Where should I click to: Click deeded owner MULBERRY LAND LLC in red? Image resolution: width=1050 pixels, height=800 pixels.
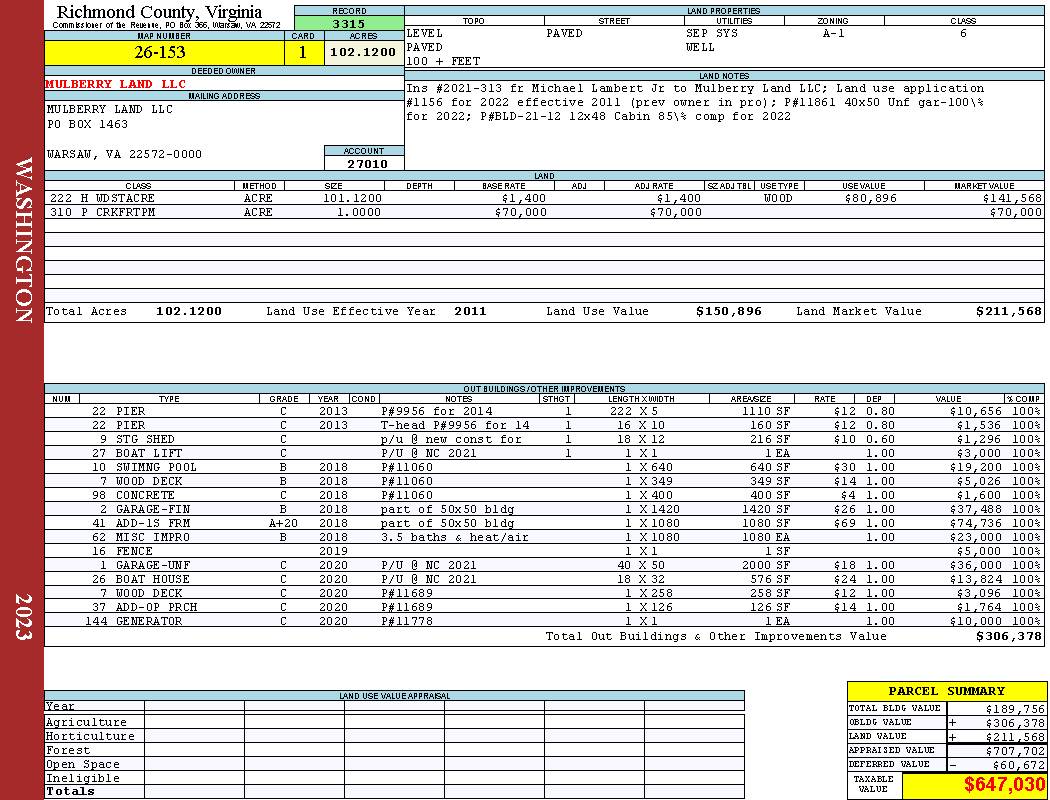[116, 84]
